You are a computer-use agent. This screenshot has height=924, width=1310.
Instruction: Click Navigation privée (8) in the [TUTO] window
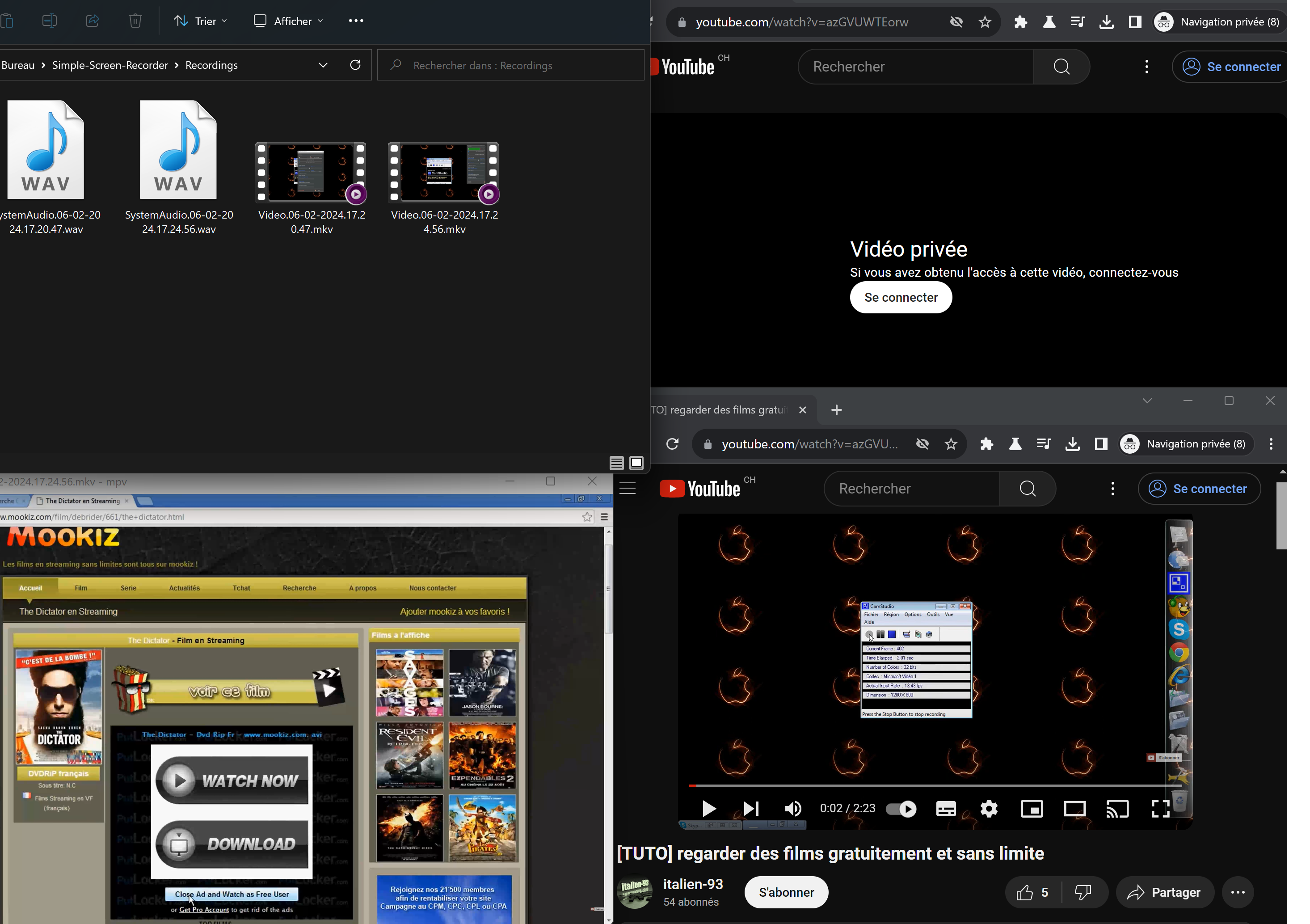[x=1186, y=444]
